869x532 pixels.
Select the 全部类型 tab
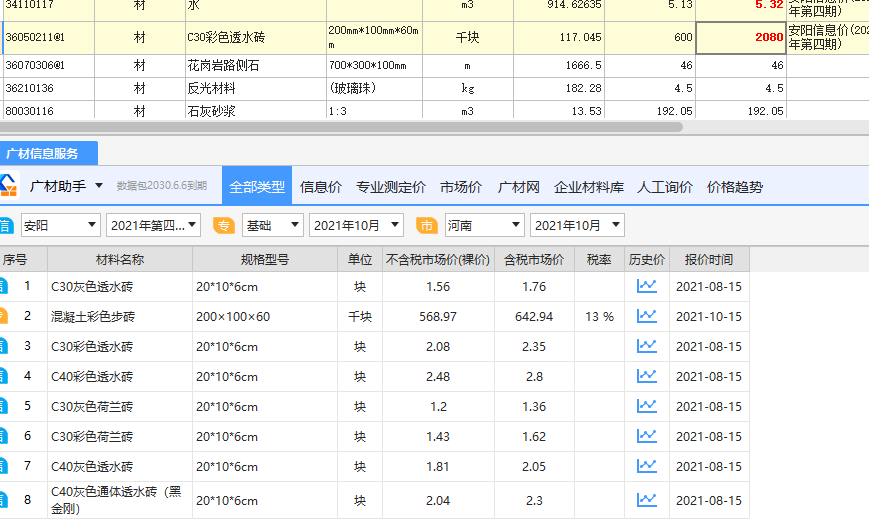click(257, 186)
